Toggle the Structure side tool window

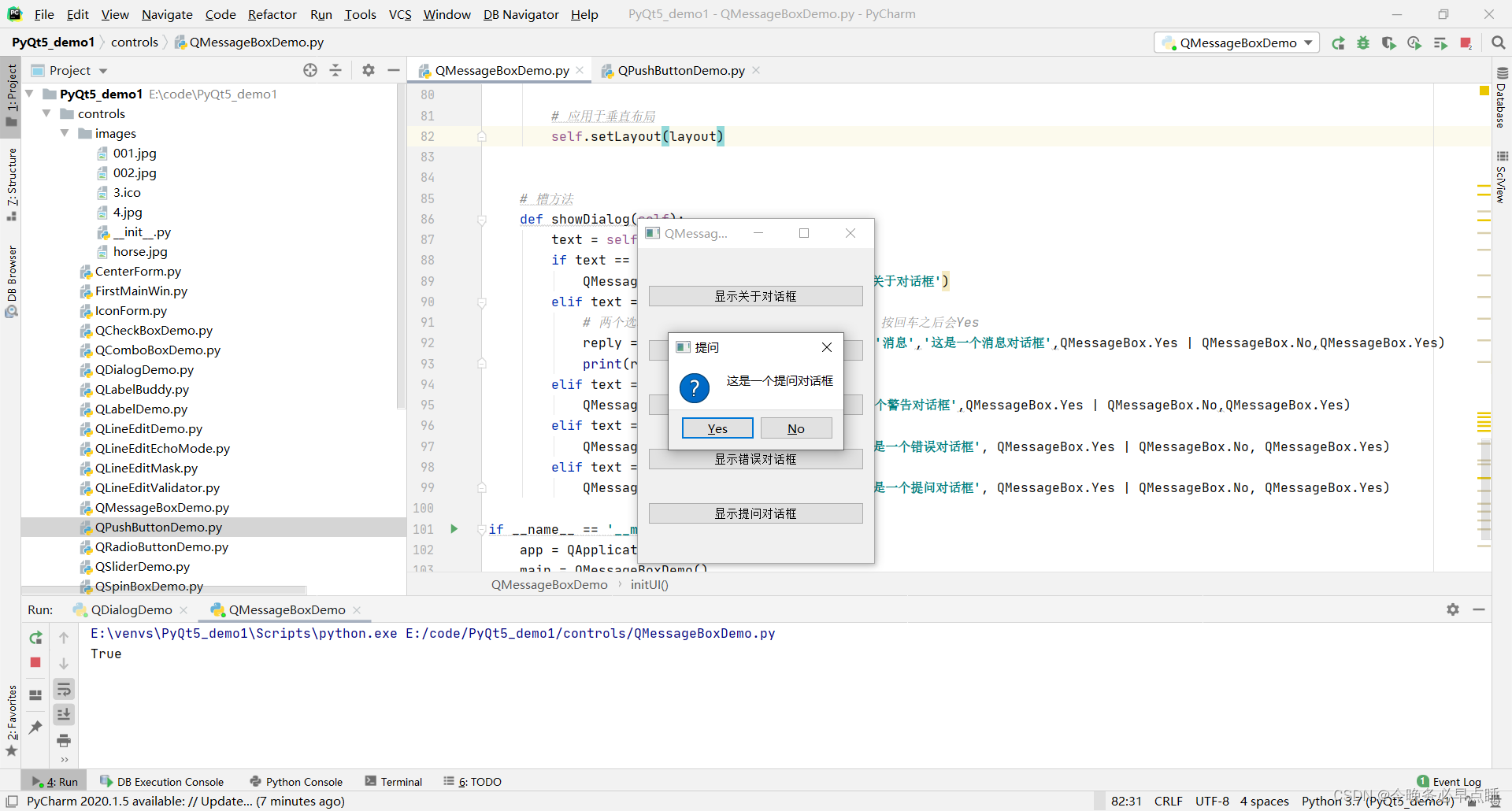pos(11,184)
